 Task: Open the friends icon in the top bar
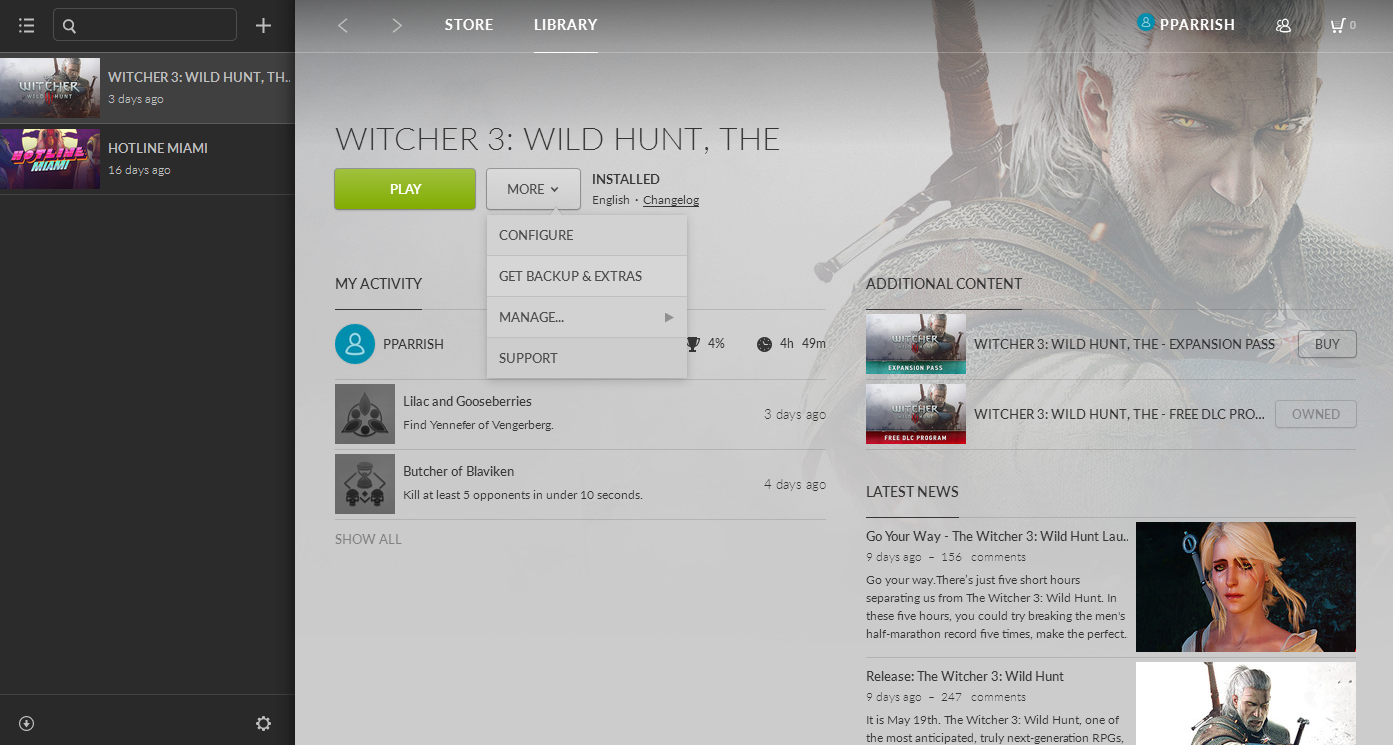point(1284,25)
